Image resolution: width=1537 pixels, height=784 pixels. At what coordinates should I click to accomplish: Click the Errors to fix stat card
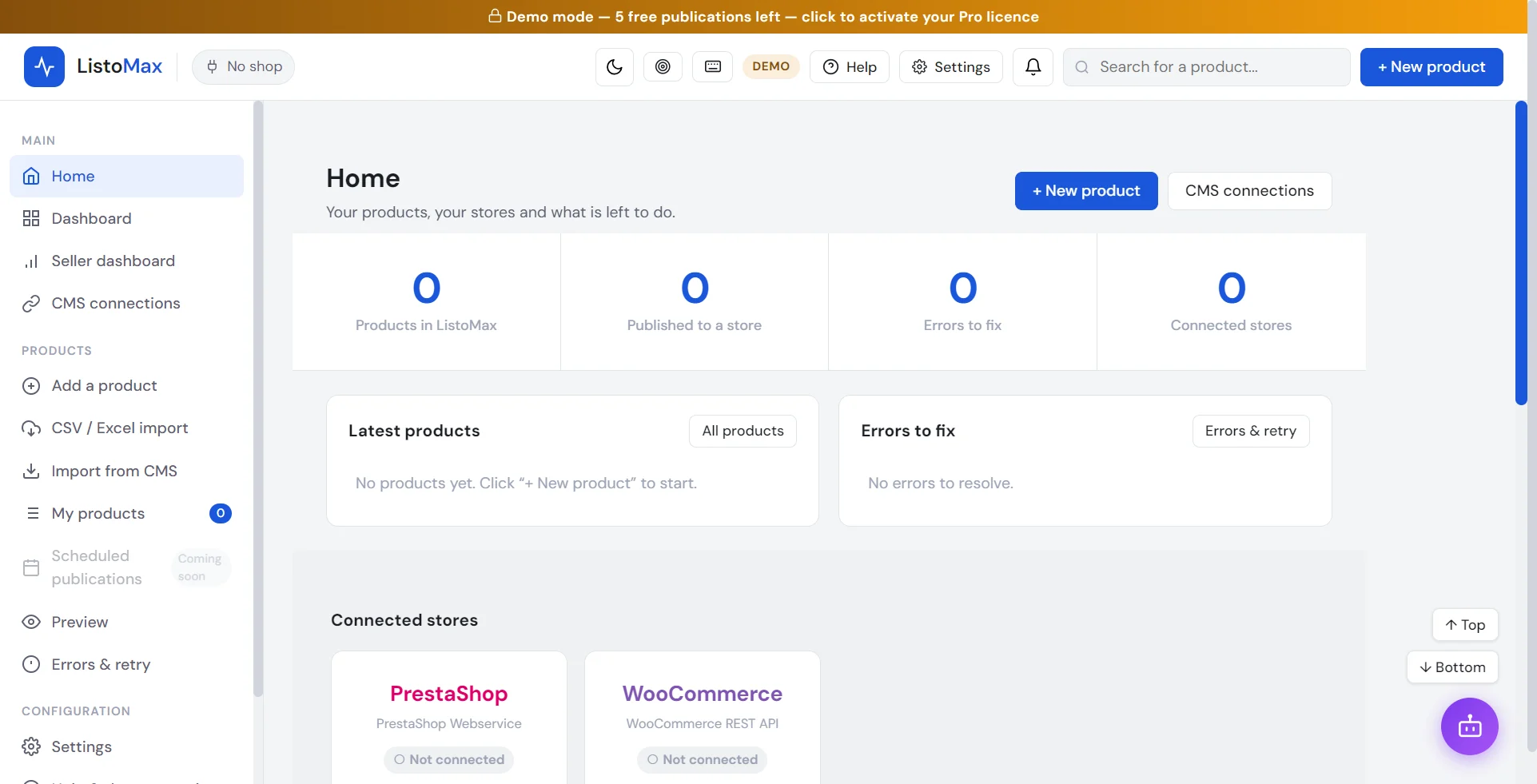pyautogui.click(x=962, y=302)
